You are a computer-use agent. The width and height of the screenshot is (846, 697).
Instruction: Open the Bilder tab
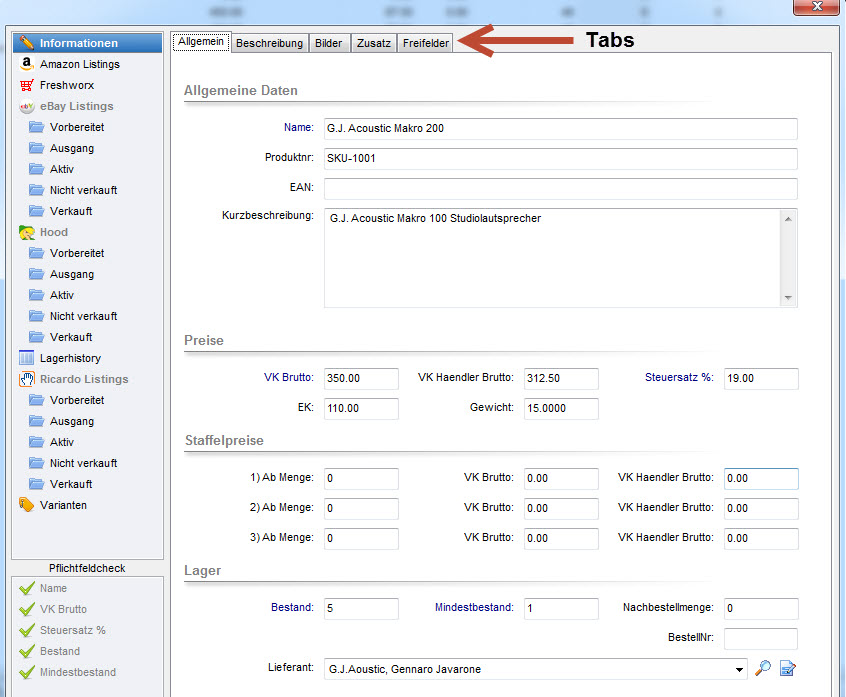coord(329,43)
